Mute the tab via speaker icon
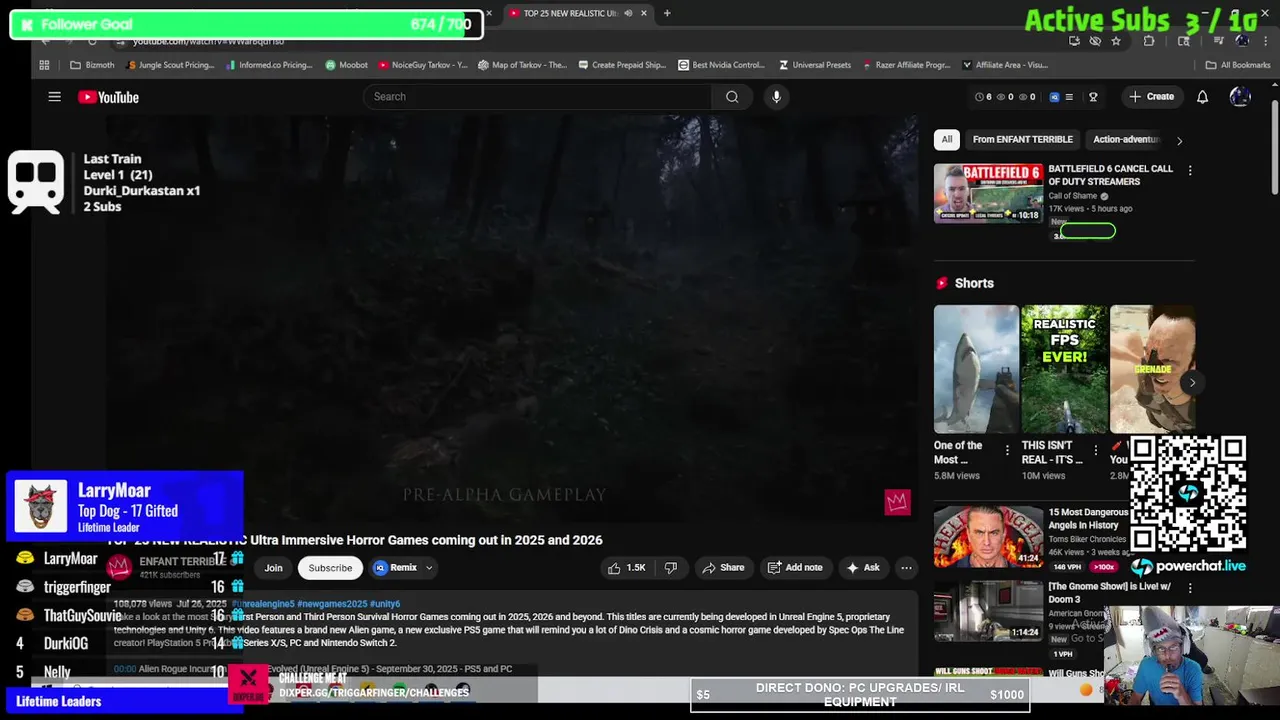 point(628,13)
